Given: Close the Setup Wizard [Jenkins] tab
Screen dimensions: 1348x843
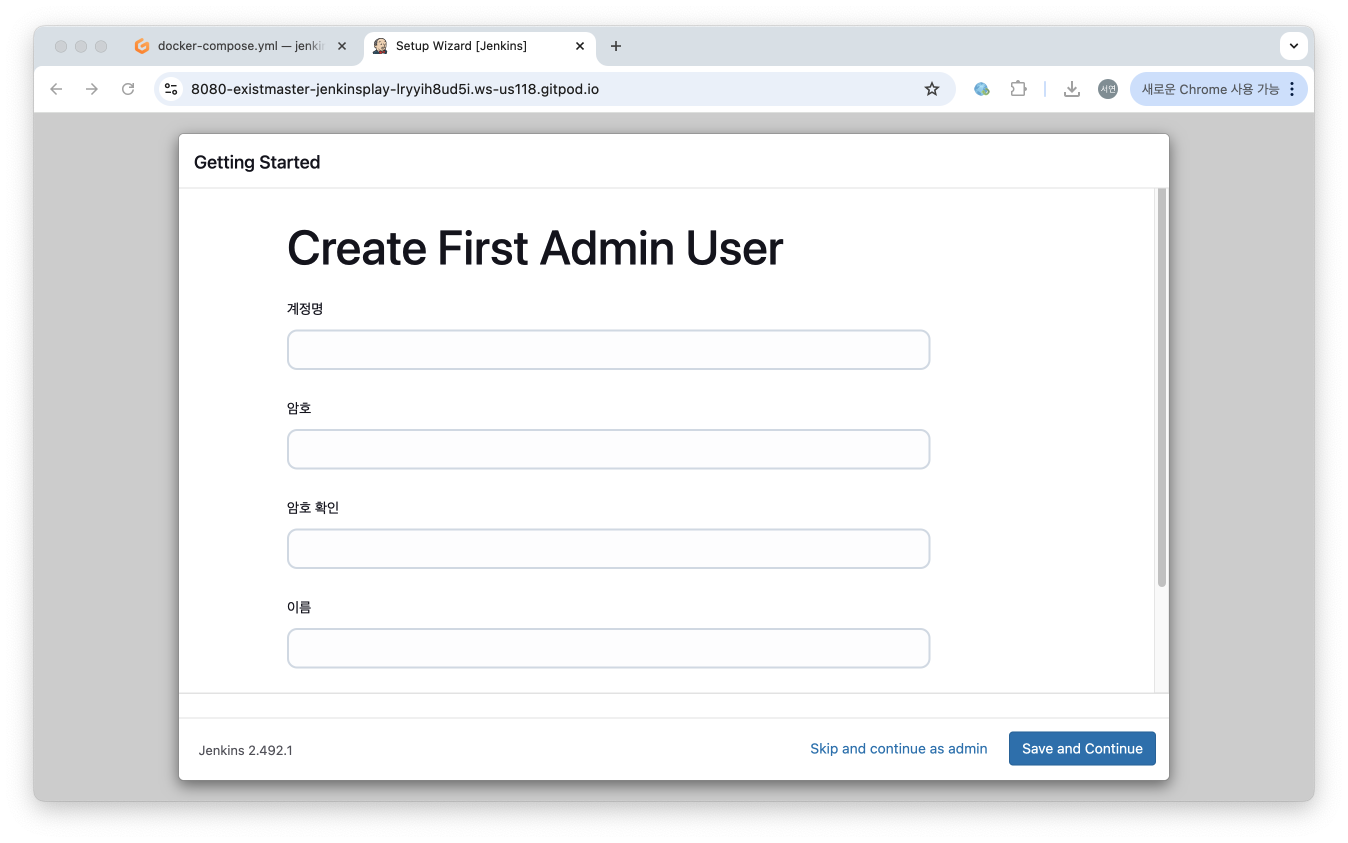Looking at the screenshot, I should point(580,46).
